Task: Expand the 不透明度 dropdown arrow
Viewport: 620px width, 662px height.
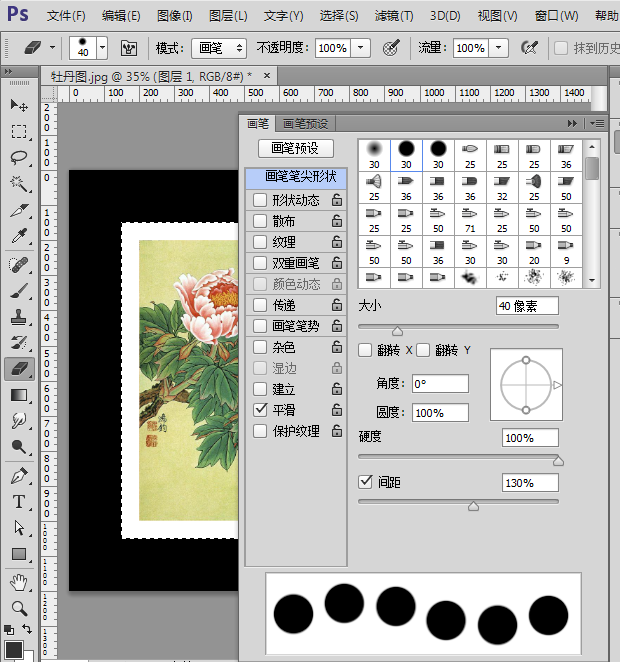Action: (360, 48)
